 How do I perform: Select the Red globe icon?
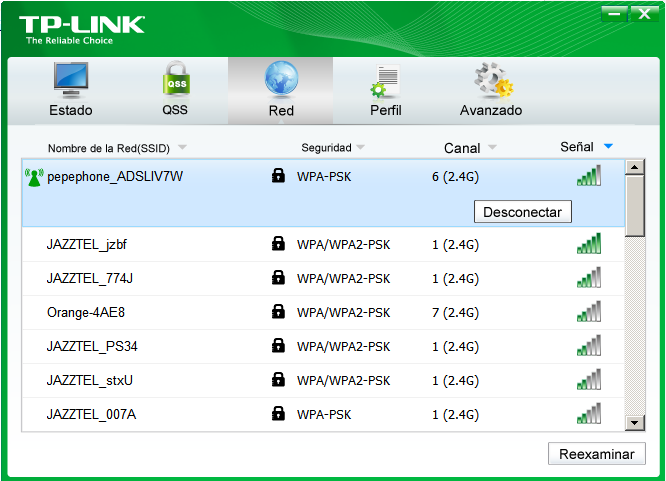pos(281,78)
